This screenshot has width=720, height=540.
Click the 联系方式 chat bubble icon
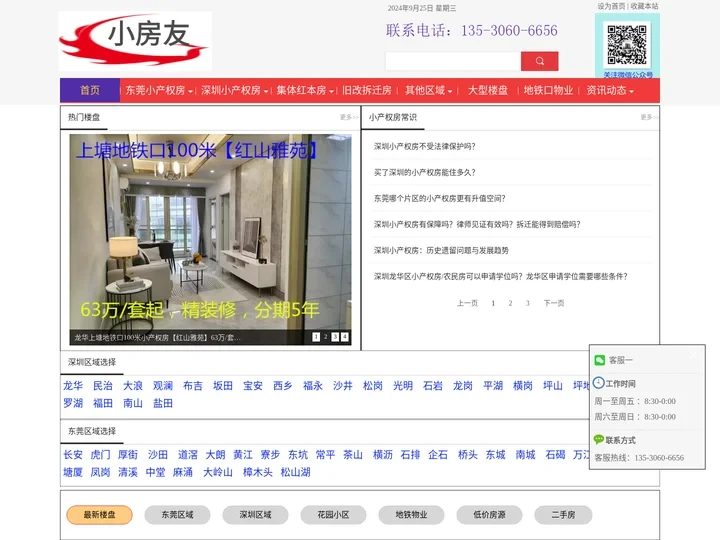599,439
